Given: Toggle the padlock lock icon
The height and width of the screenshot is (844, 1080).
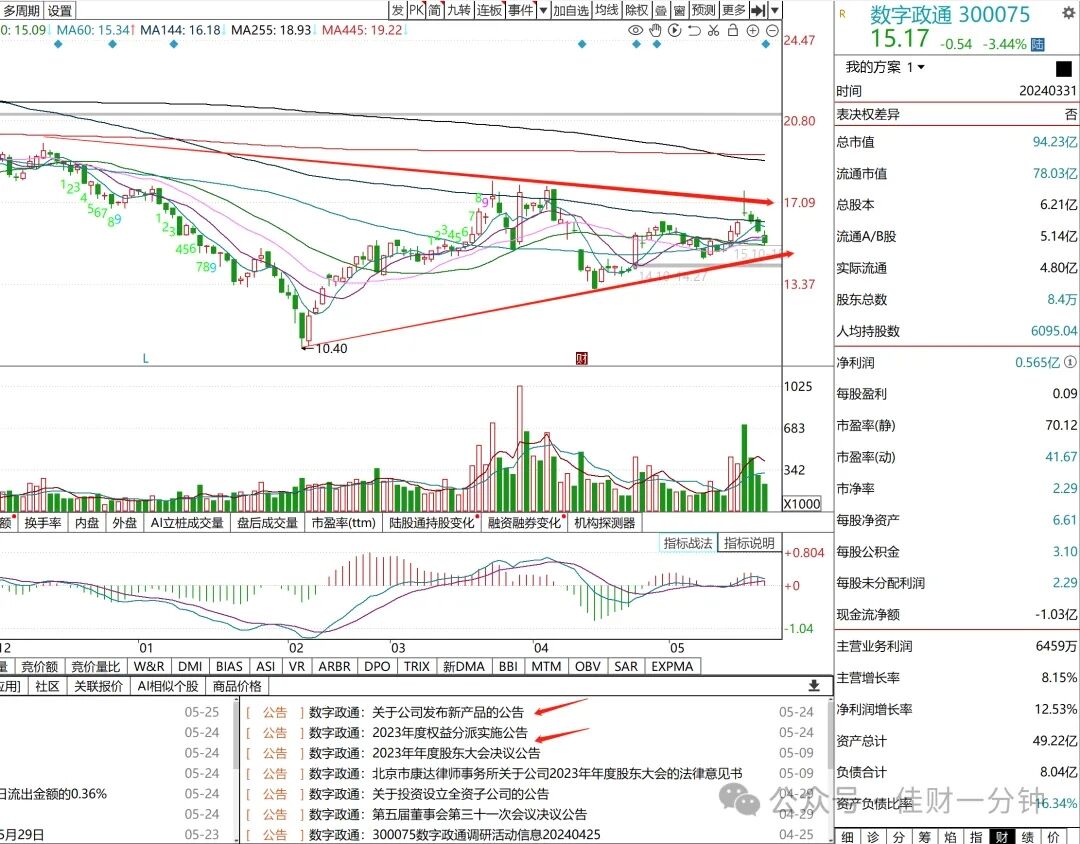Looking at the screenshot, I should [733, 30].
